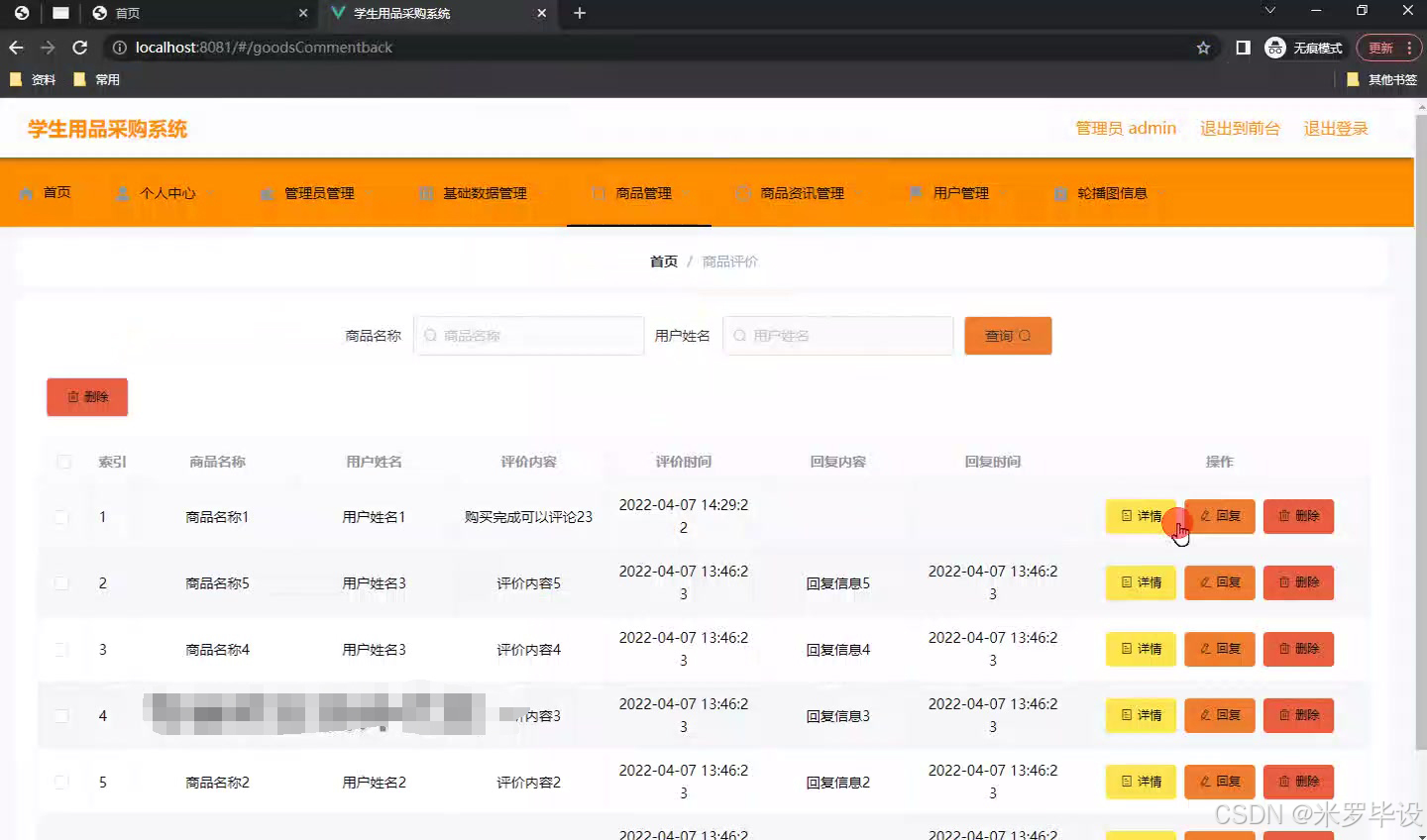Click the trash icon in the red 删除 button
1427x840 pixels.
pyautogui.click(x=71, y=396)
